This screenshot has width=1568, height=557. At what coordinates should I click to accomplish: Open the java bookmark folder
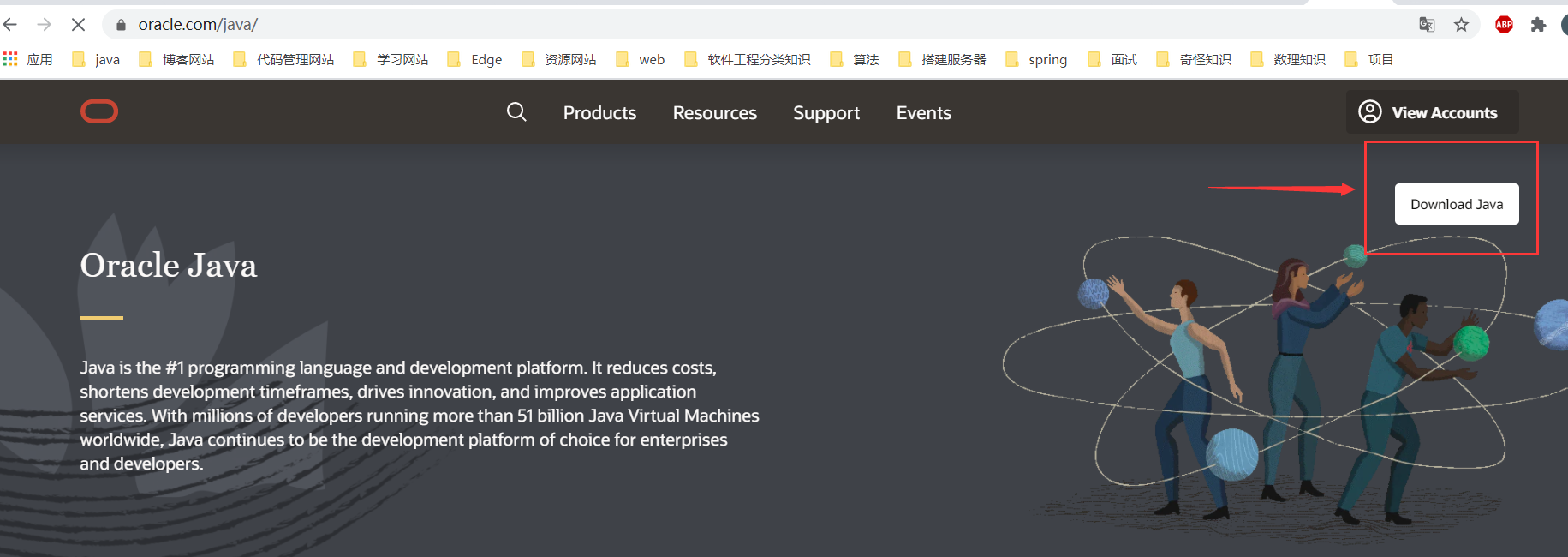click(96, 59)
